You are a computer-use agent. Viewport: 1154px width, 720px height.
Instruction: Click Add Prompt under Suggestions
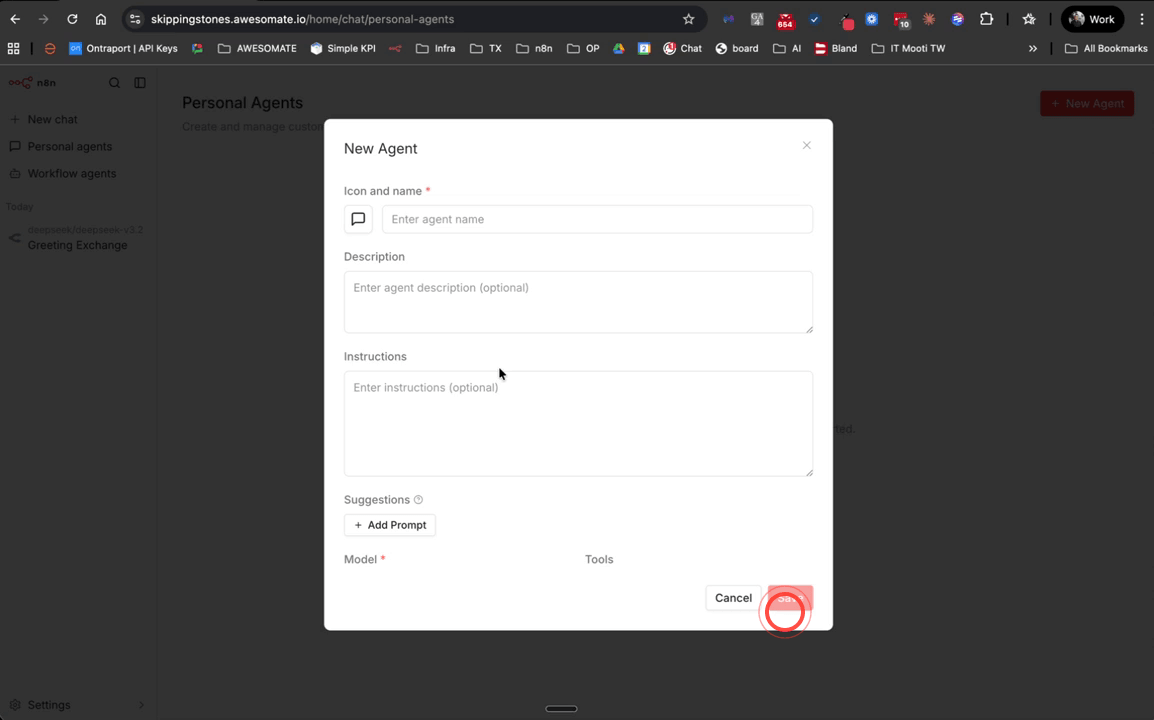(x=389, y=524)
